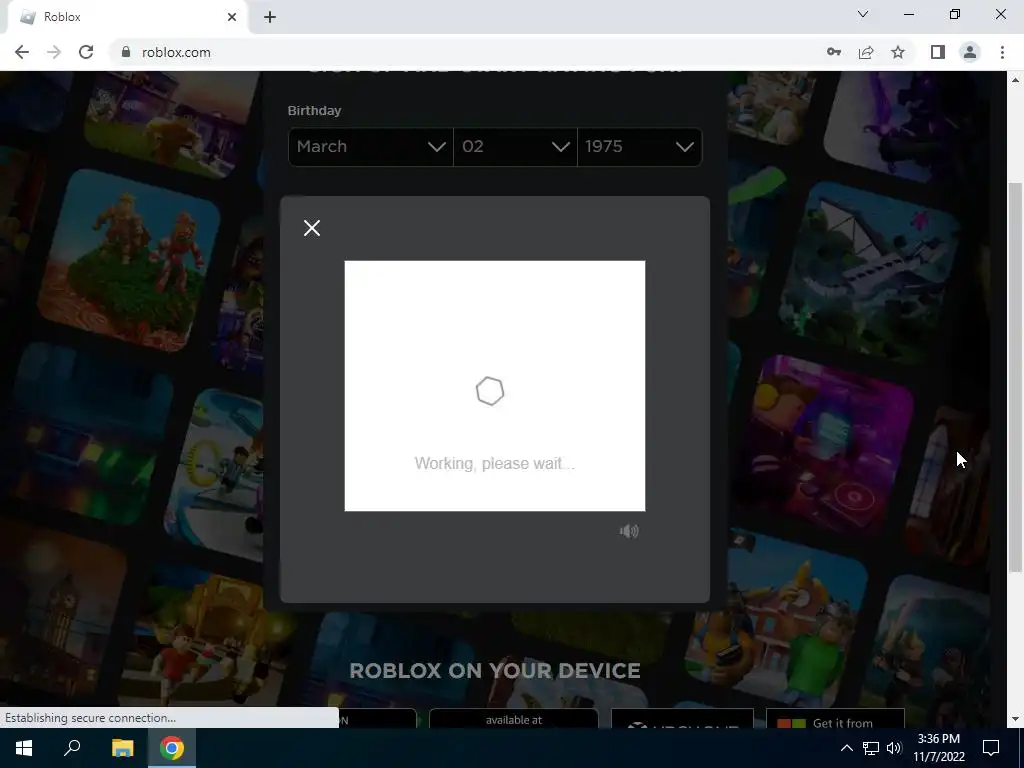Open the notification center icon
This screenshot has height=768, width=1024.
click(x=991, y=748)
